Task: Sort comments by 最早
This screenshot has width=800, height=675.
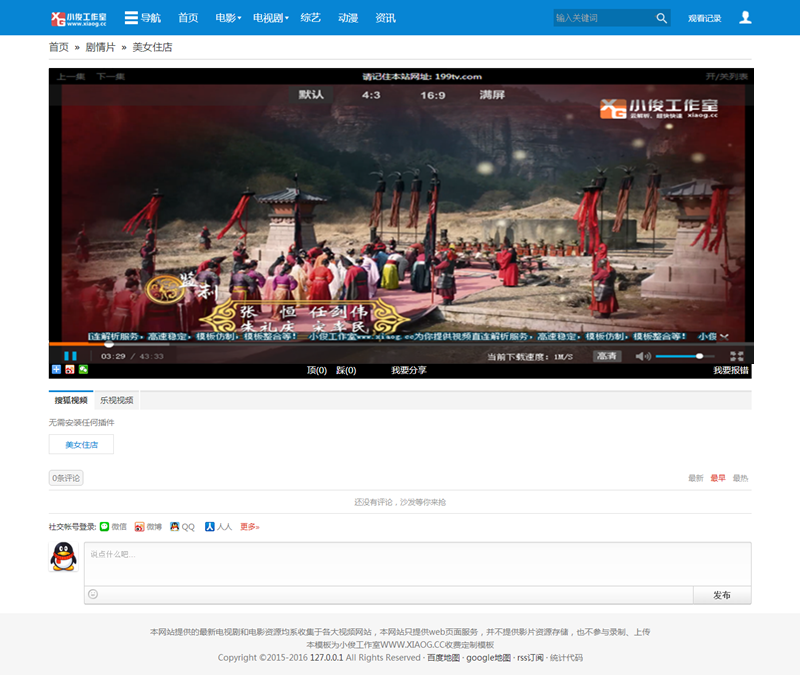Action: click(x=718, y=478)
